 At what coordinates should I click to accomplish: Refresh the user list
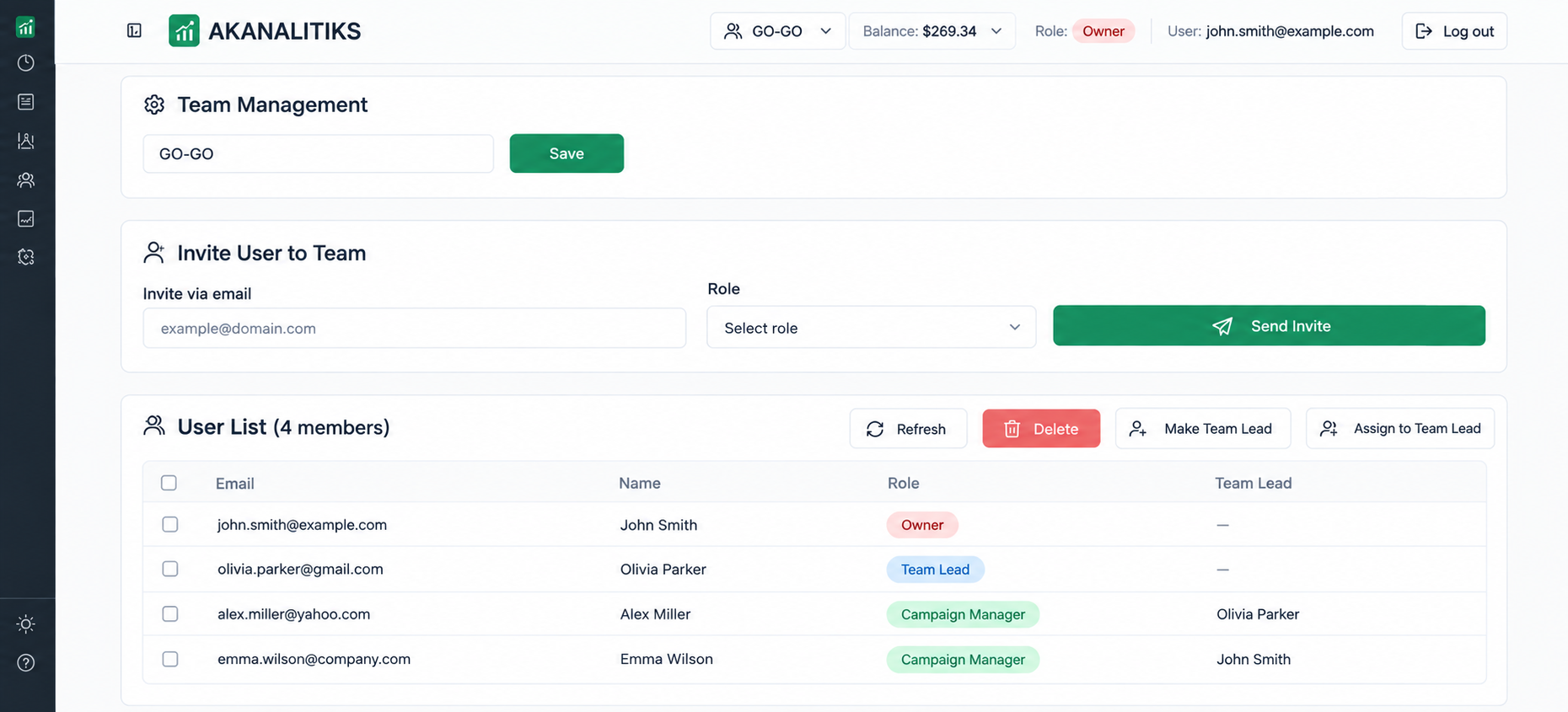tap(908, 429)
